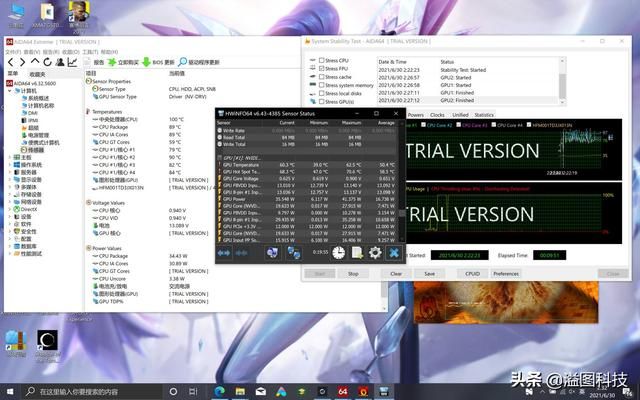Switch to the Unified tab

click(460, 115)
